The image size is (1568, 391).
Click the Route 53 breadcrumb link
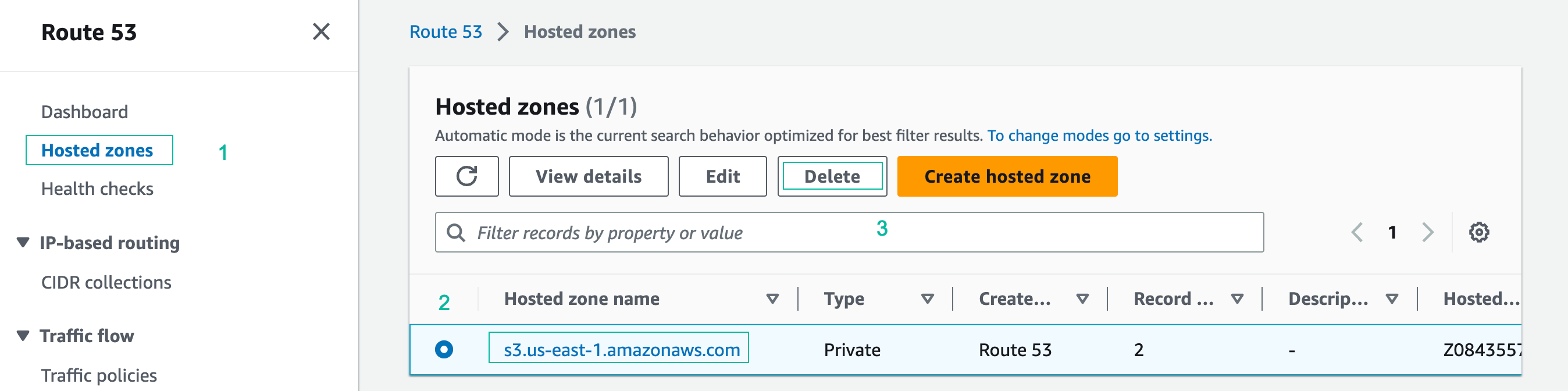pos(446,31)
